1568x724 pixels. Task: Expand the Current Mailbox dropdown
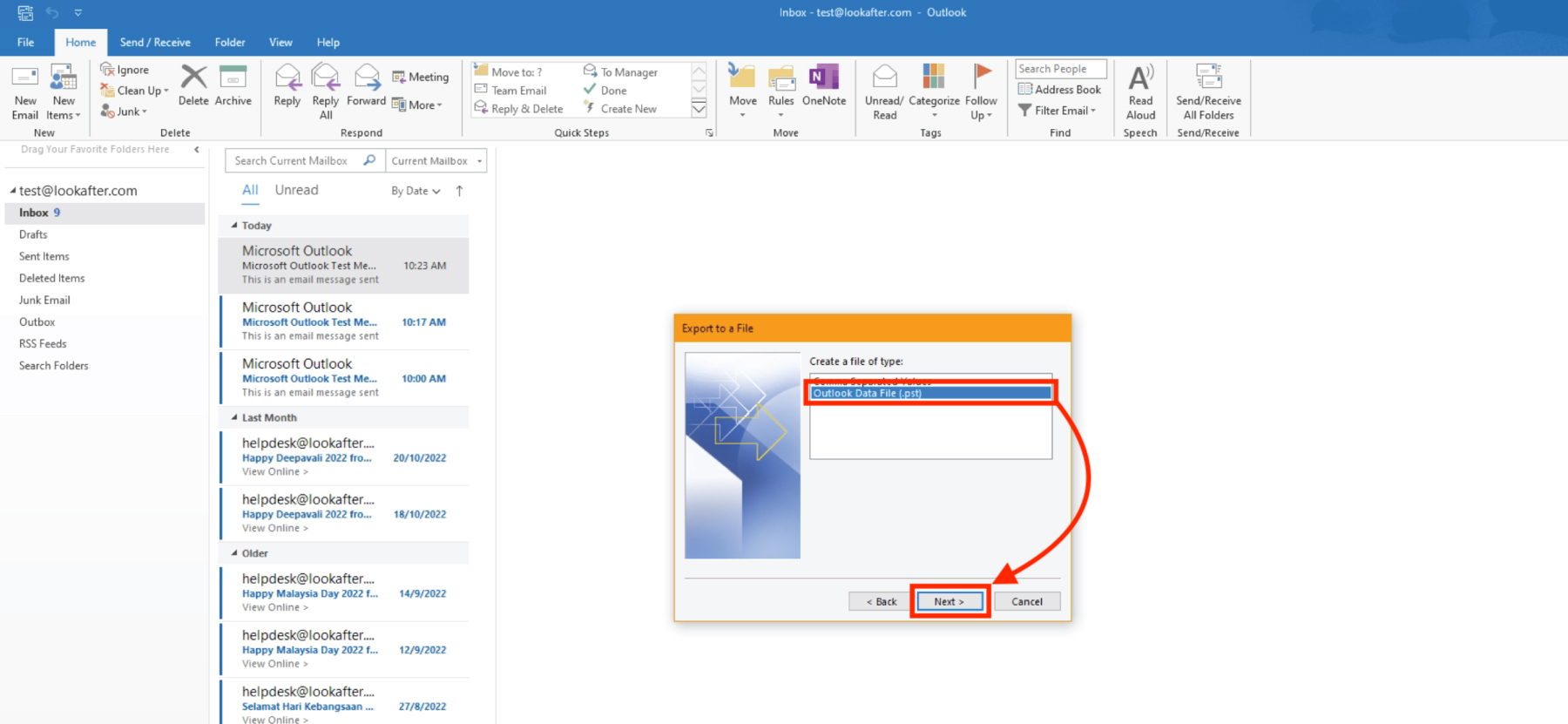click(436, 161)
